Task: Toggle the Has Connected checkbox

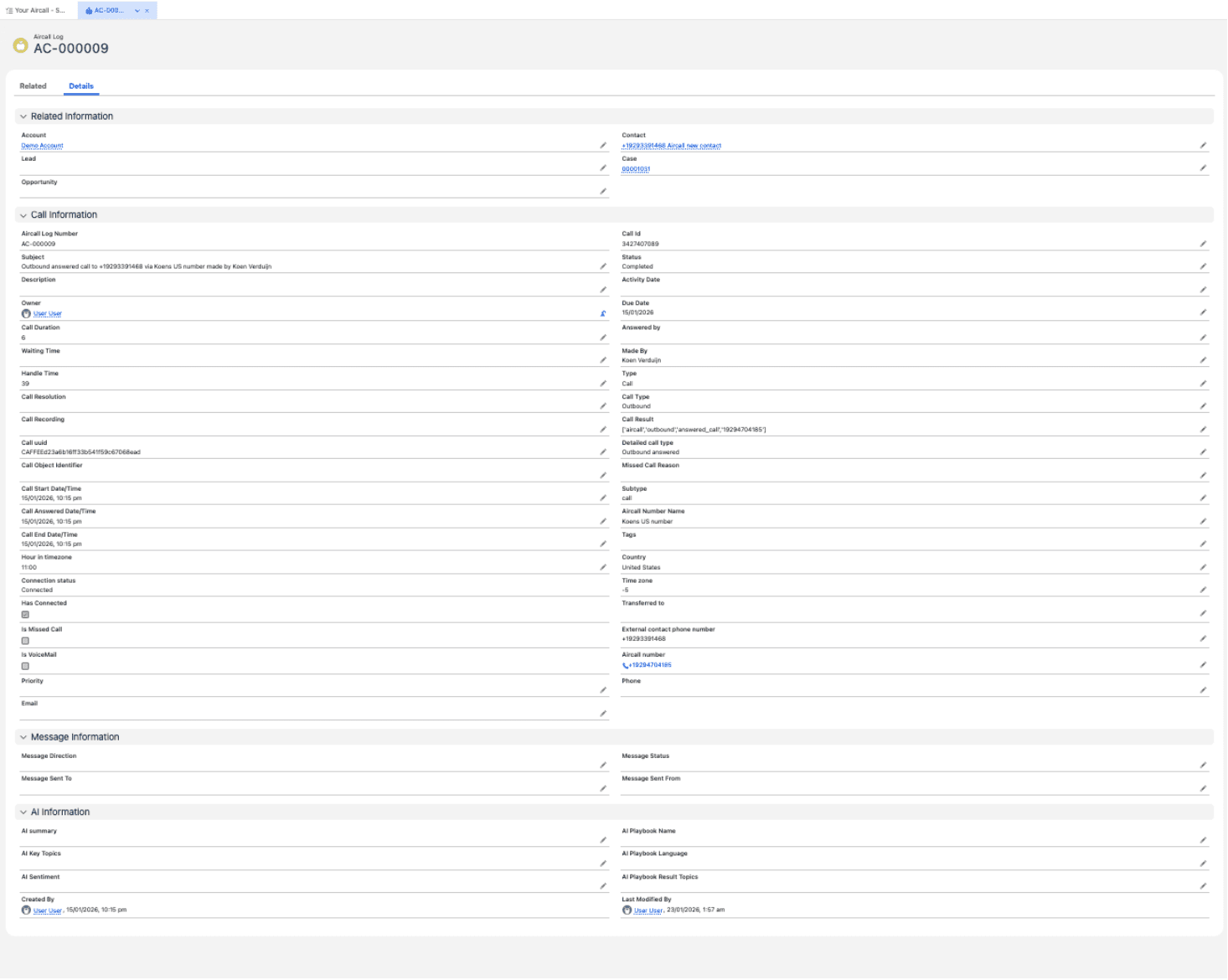Action: pos(24,615)
